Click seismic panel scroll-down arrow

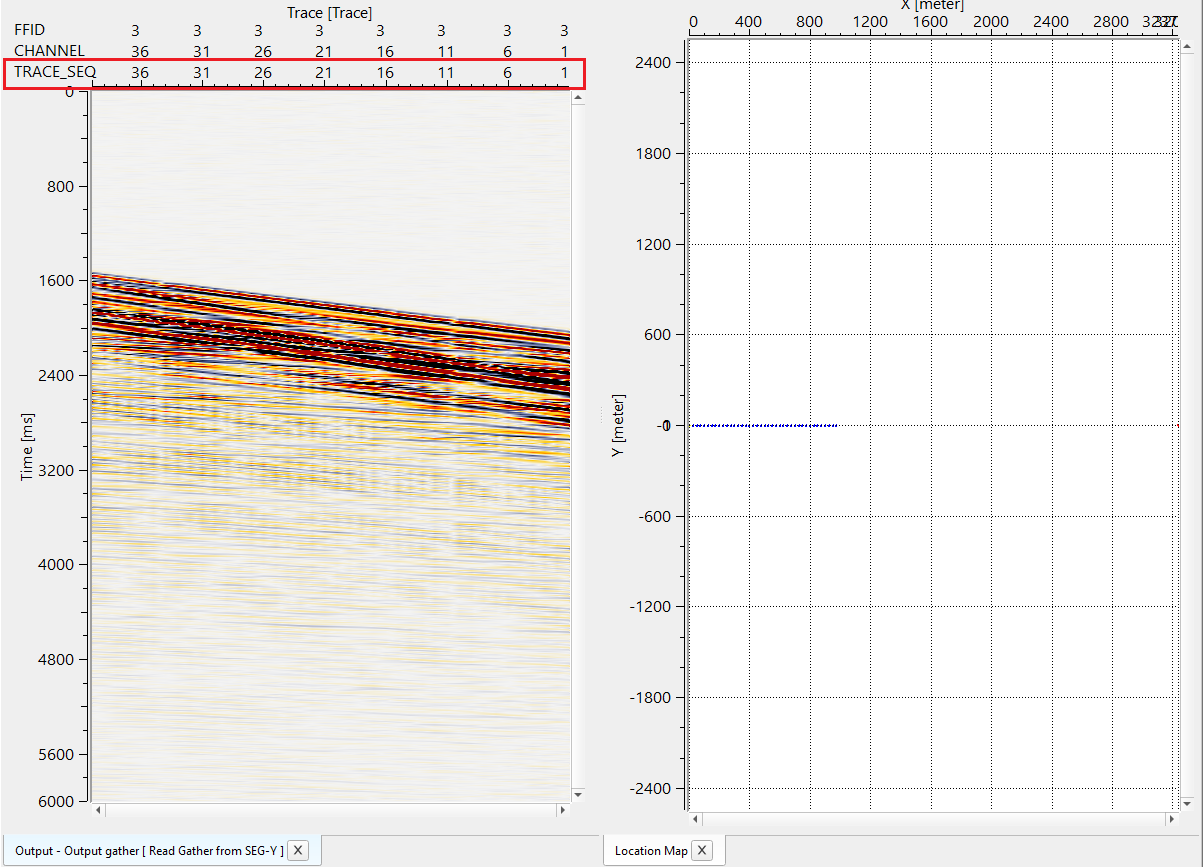coord(578,794)
